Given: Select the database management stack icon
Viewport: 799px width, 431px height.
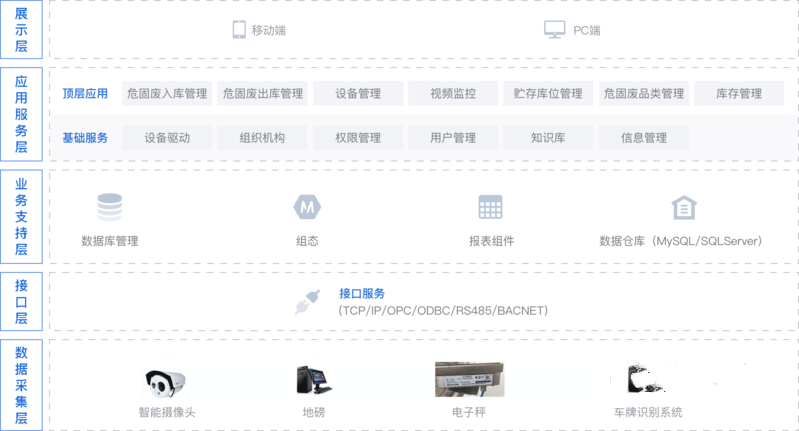Looking at the screenshot, I should (x=109, y=207).
